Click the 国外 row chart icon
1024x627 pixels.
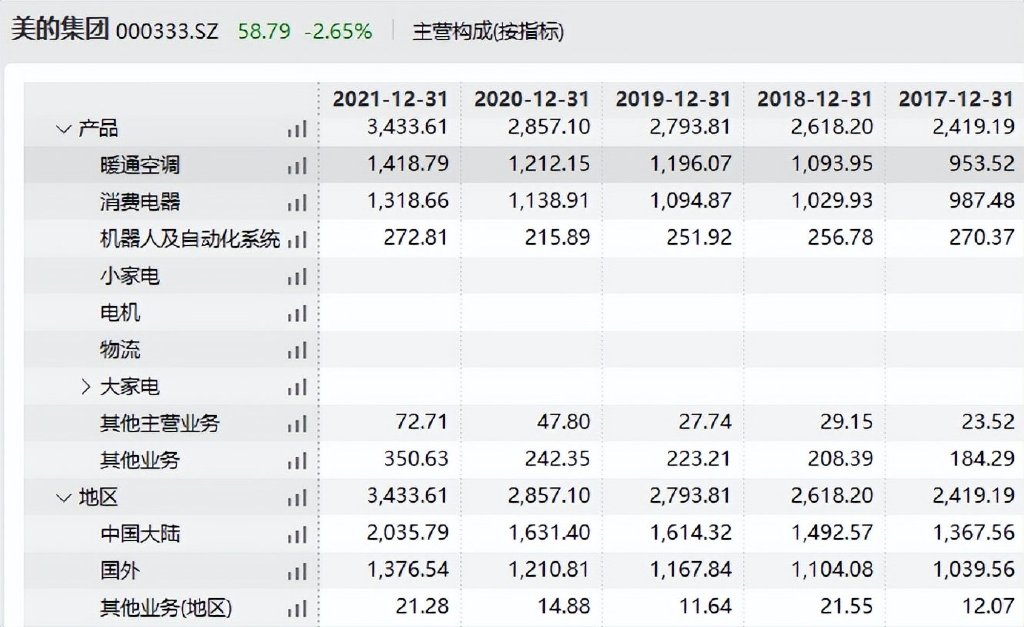(296, 572)
